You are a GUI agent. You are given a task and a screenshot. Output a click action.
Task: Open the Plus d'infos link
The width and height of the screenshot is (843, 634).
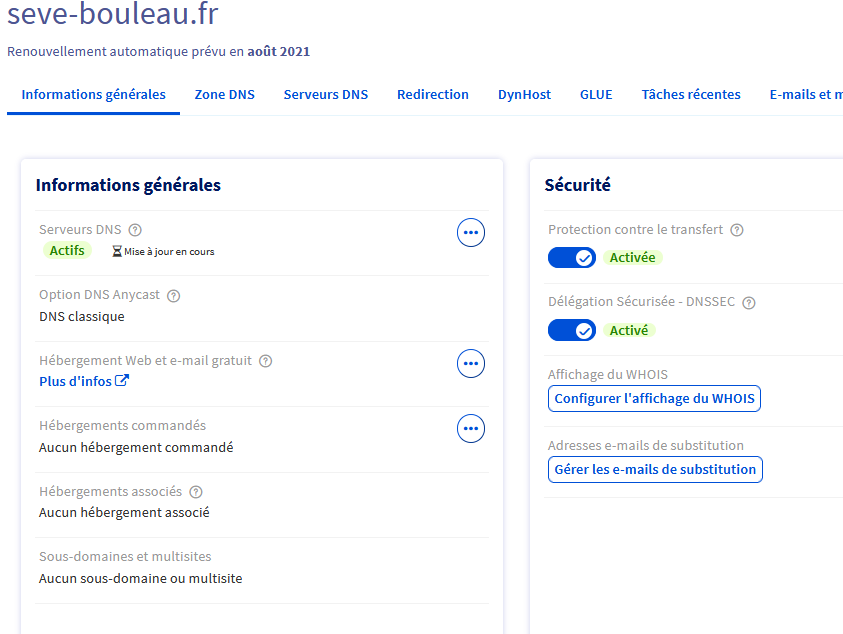click(x=76, y=381)
